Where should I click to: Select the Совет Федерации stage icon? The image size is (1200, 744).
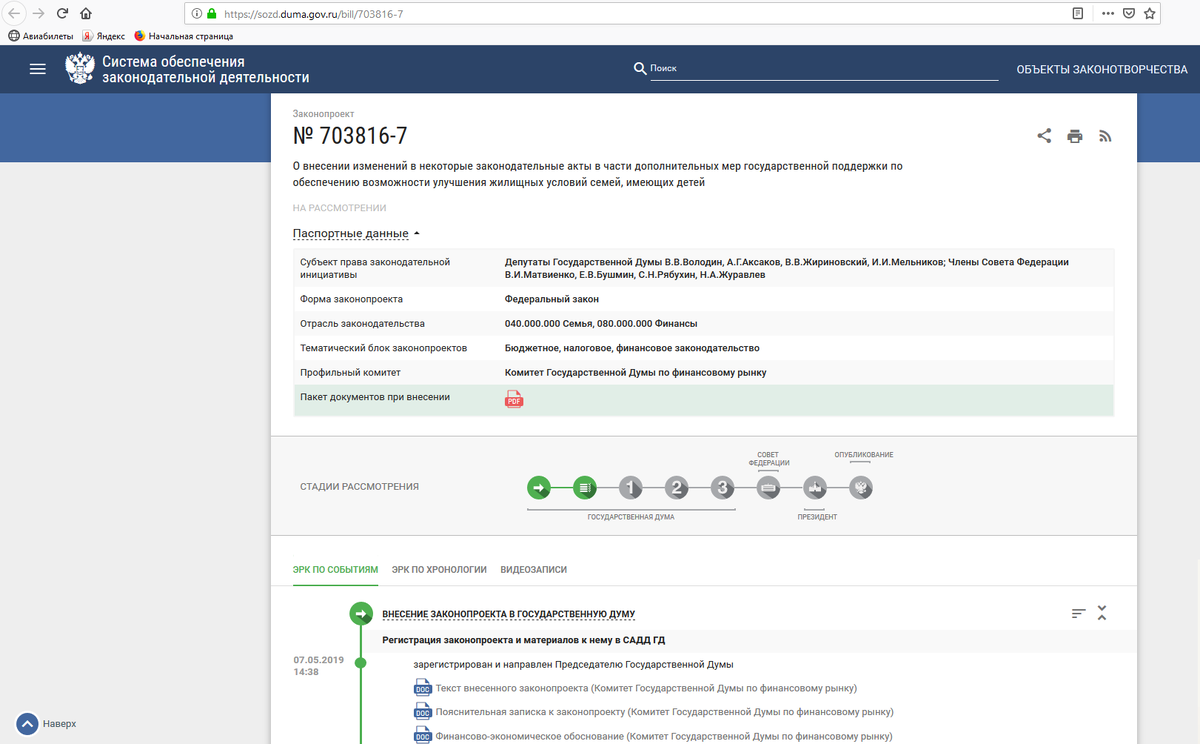[x=769, y=488]
